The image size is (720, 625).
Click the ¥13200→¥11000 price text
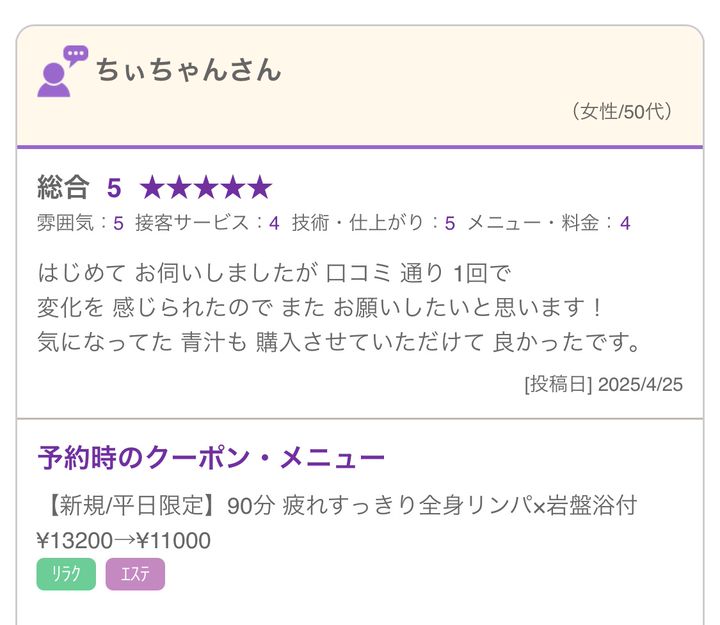coord(124,541)
